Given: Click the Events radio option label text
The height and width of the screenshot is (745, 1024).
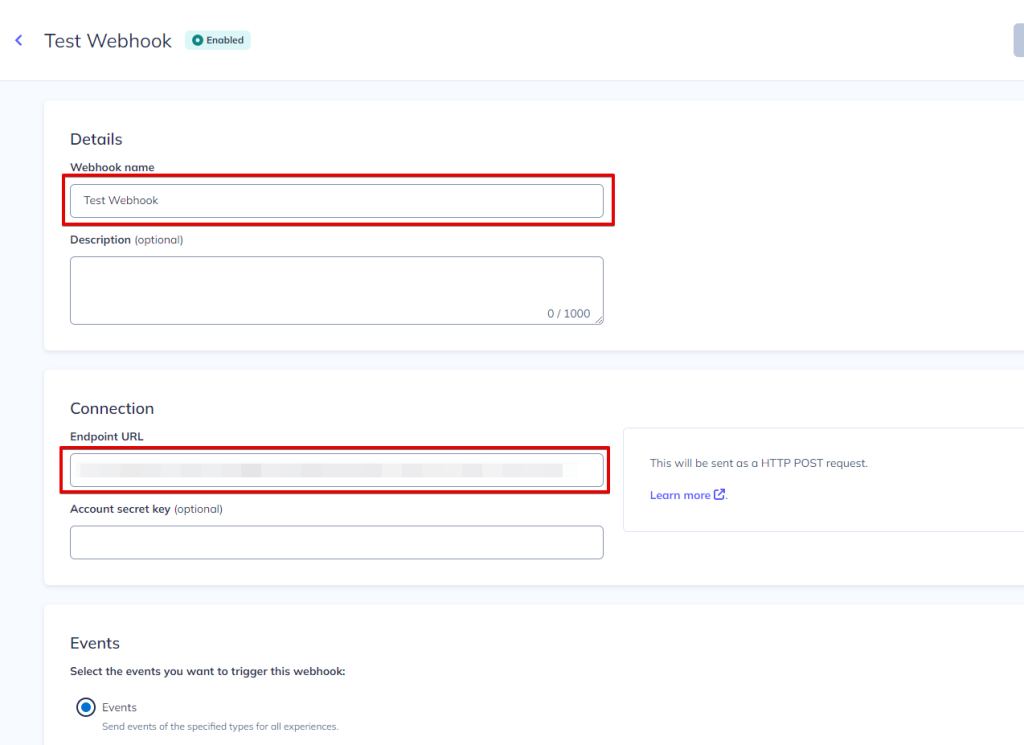Looking at the screenshot, I should [119, 707].
